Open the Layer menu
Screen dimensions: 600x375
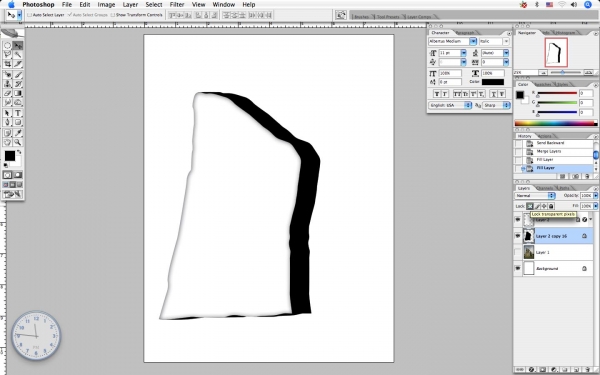coord(130,5)
